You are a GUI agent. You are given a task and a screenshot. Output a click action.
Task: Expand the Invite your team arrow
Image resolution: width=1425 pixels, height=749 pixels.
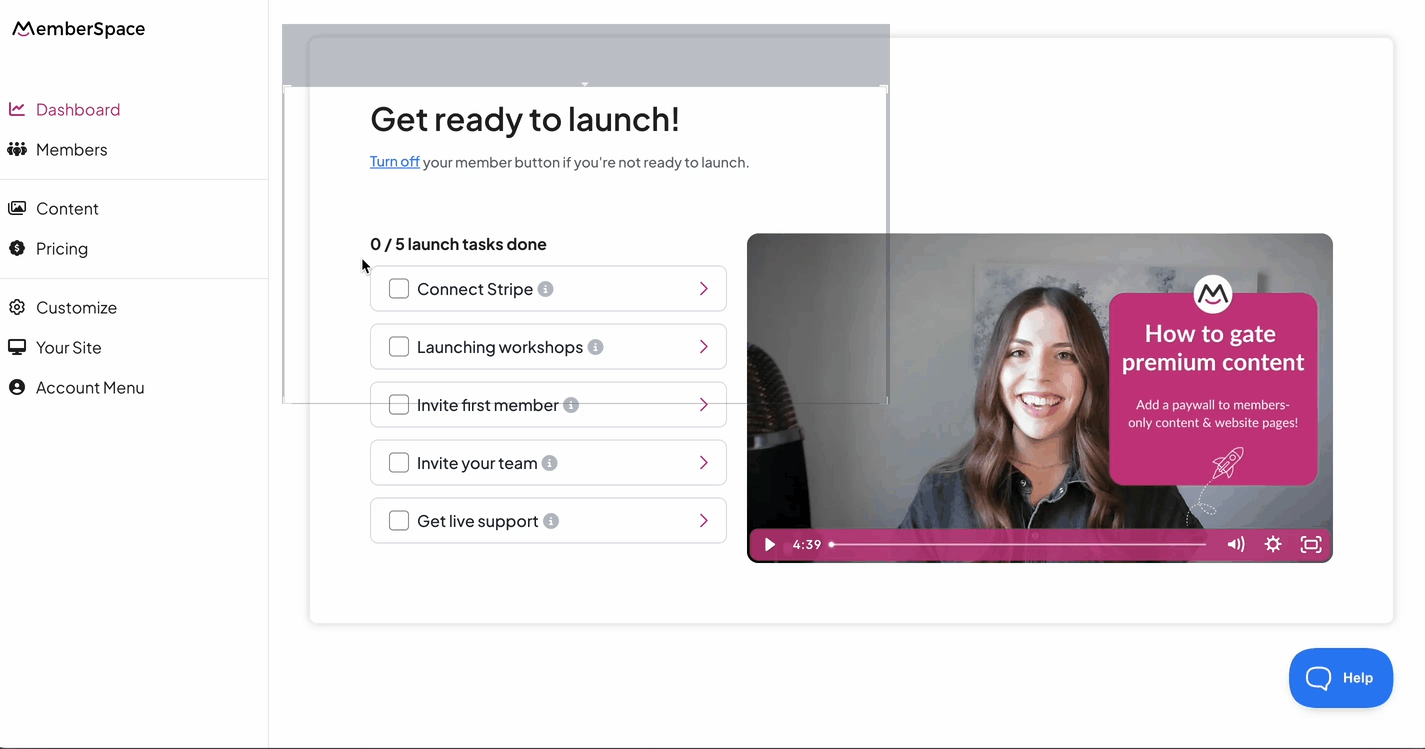click(x=704, y=463)
